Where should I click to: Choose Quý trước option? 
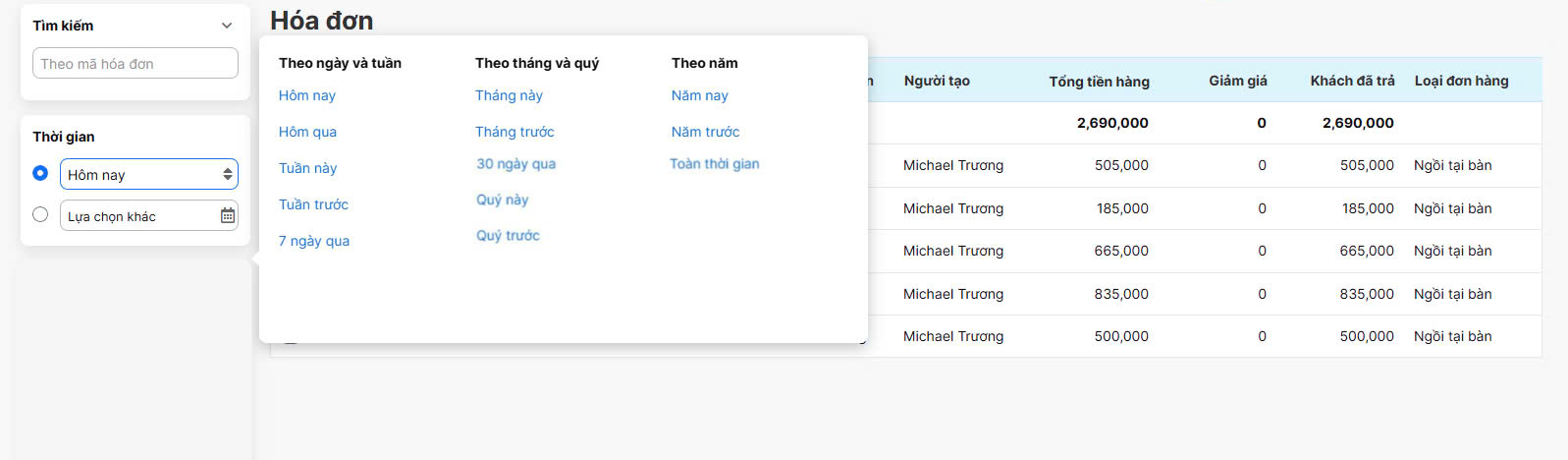click(x=508, y=236)
